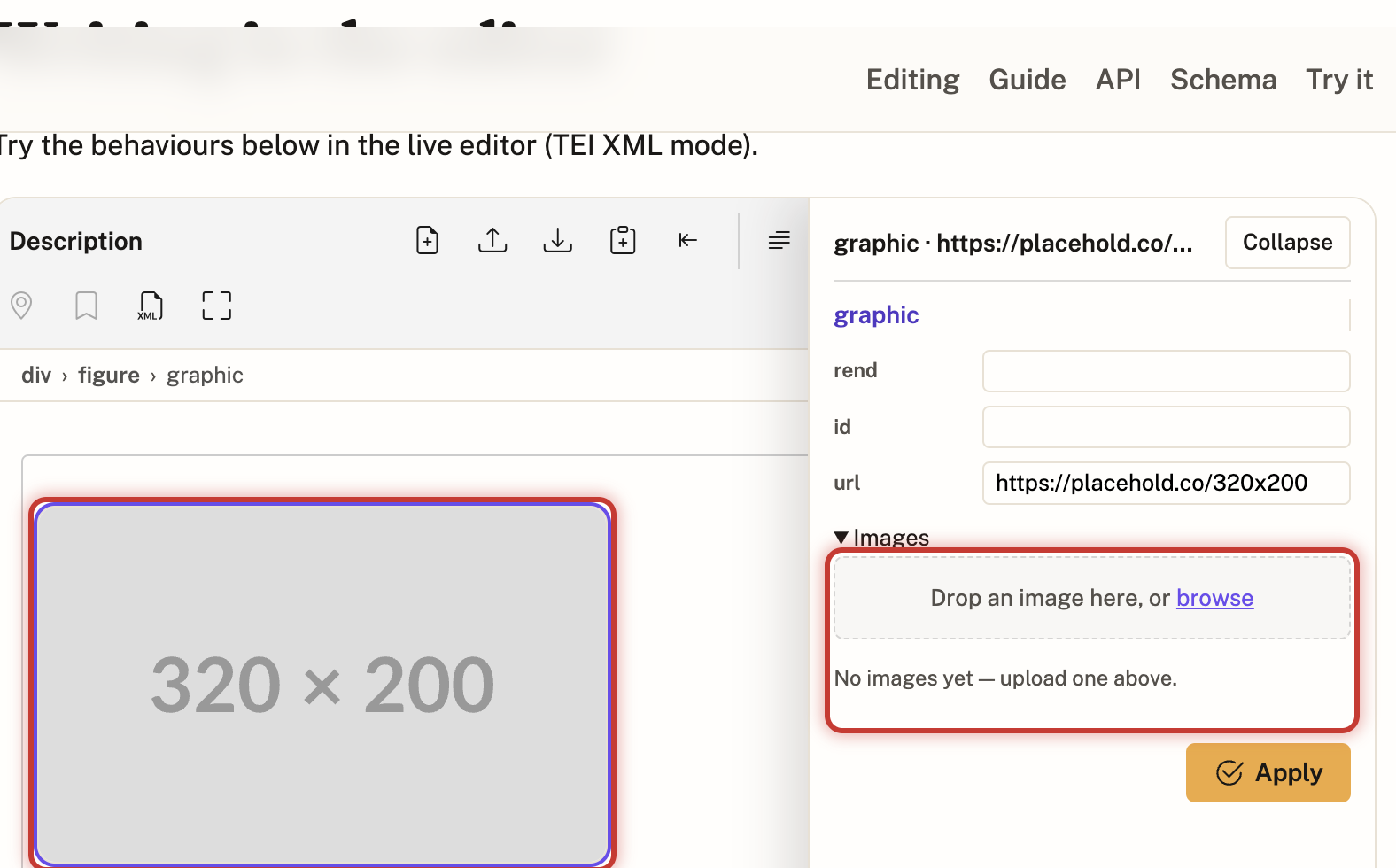Click the new document icon in toolbar
Image resolution: width=1396 pixels, height=868 pixels.
pos(428,240)
